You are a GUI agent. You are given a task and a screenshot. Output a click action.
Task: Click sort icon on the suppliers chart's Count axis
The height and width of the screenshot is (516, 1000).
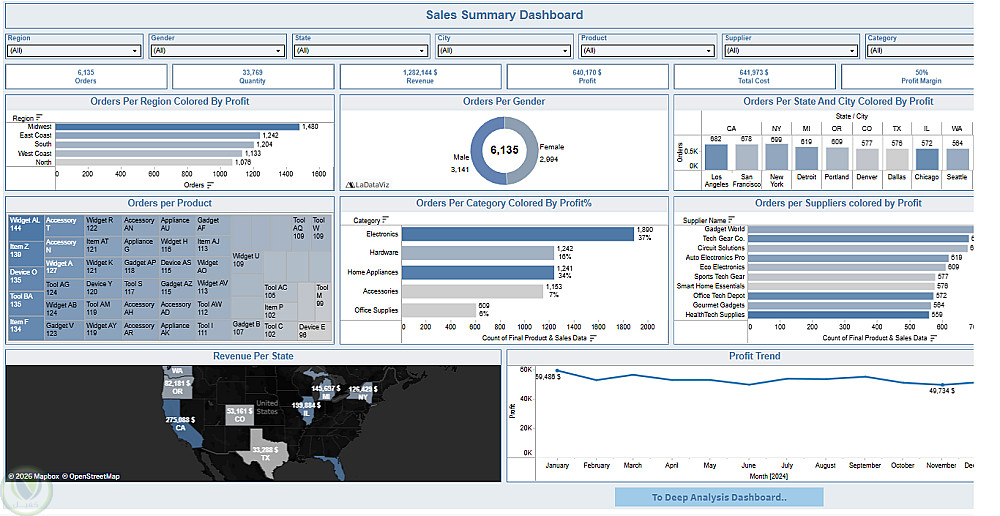934,338
